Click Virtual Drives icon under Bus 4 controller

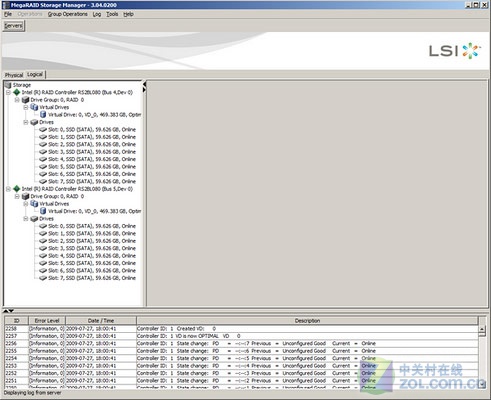[x=34, y=107]
